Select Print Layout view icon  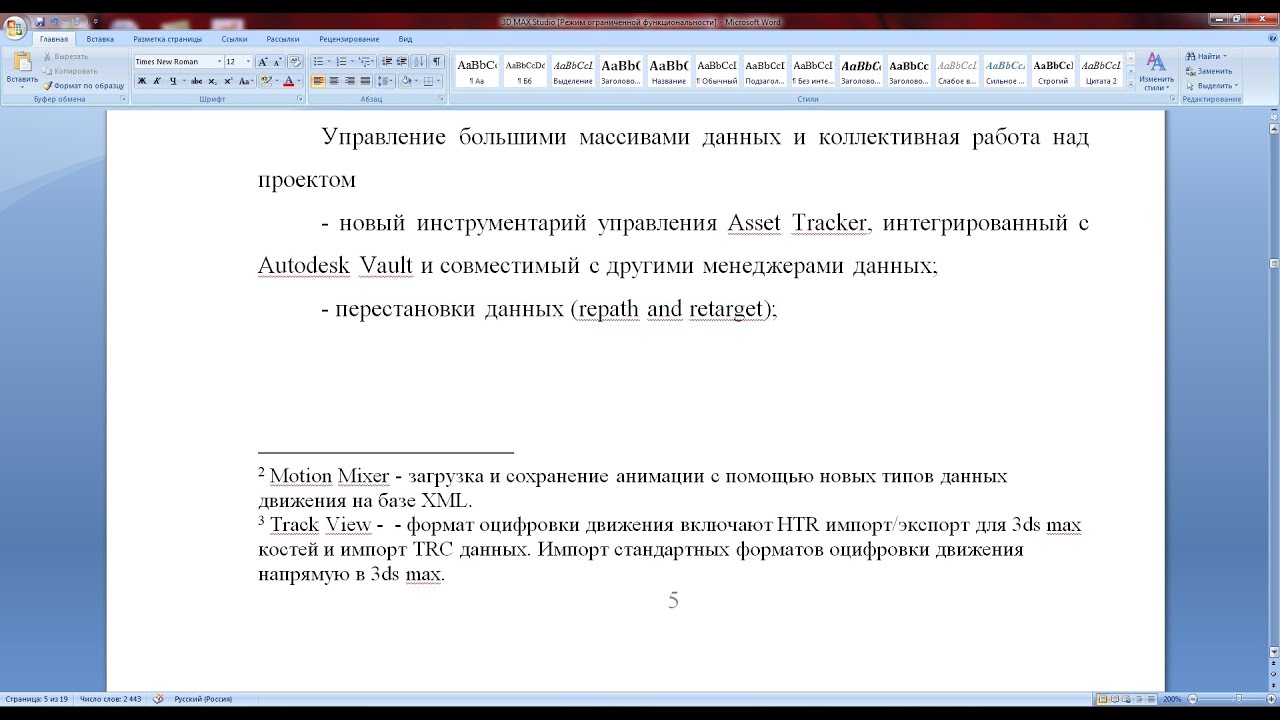coord(1103,699)
